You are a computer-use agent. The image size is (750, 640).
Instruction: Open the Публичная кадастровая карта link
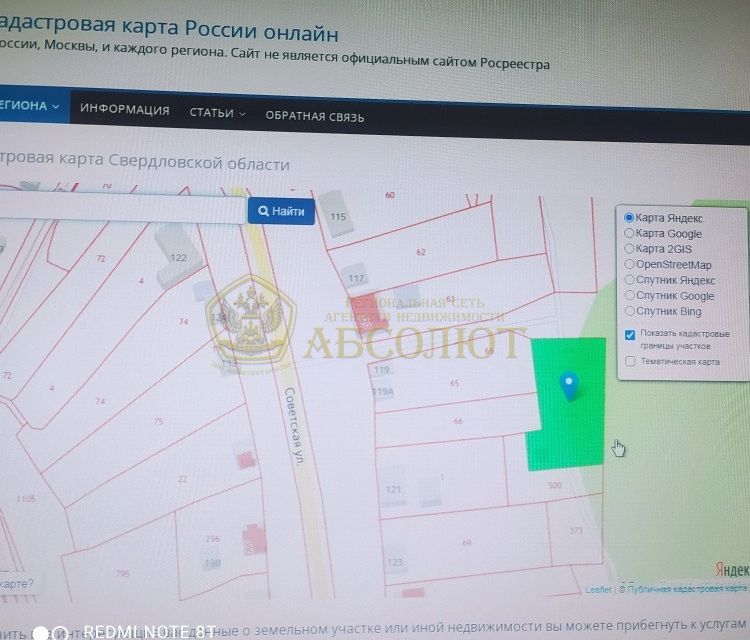pyautogui.click(x=687, y=588)
